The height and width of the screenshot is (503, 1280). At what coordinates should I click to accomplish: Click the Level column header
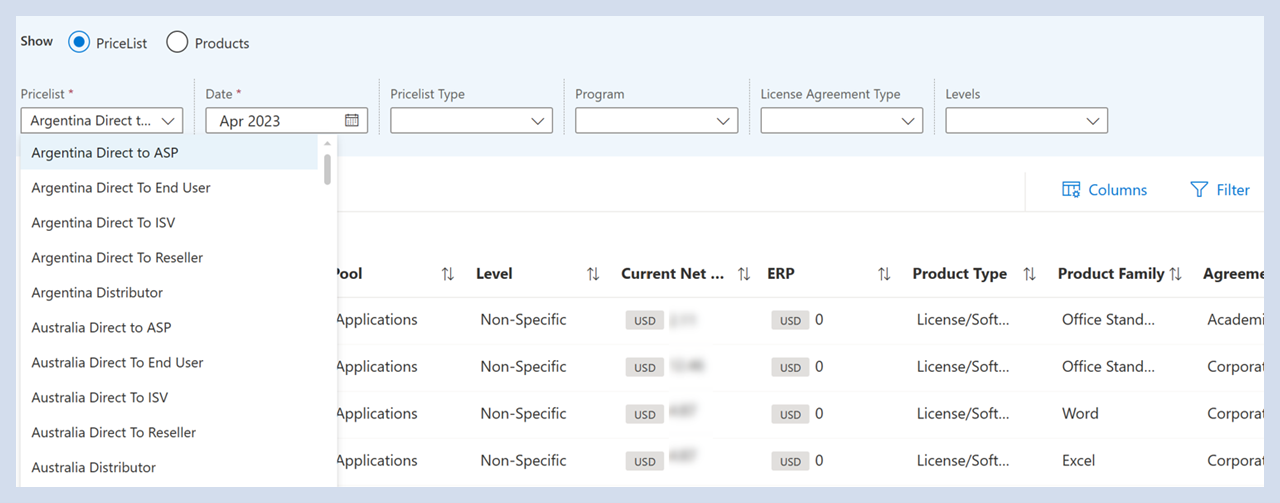[494, 274]
